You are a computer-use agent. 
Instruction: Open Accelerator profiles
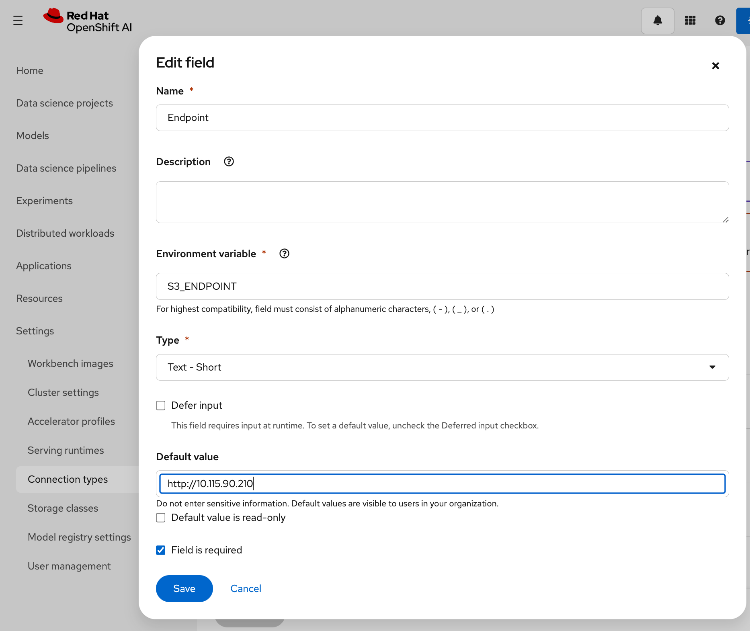[71, 421]
